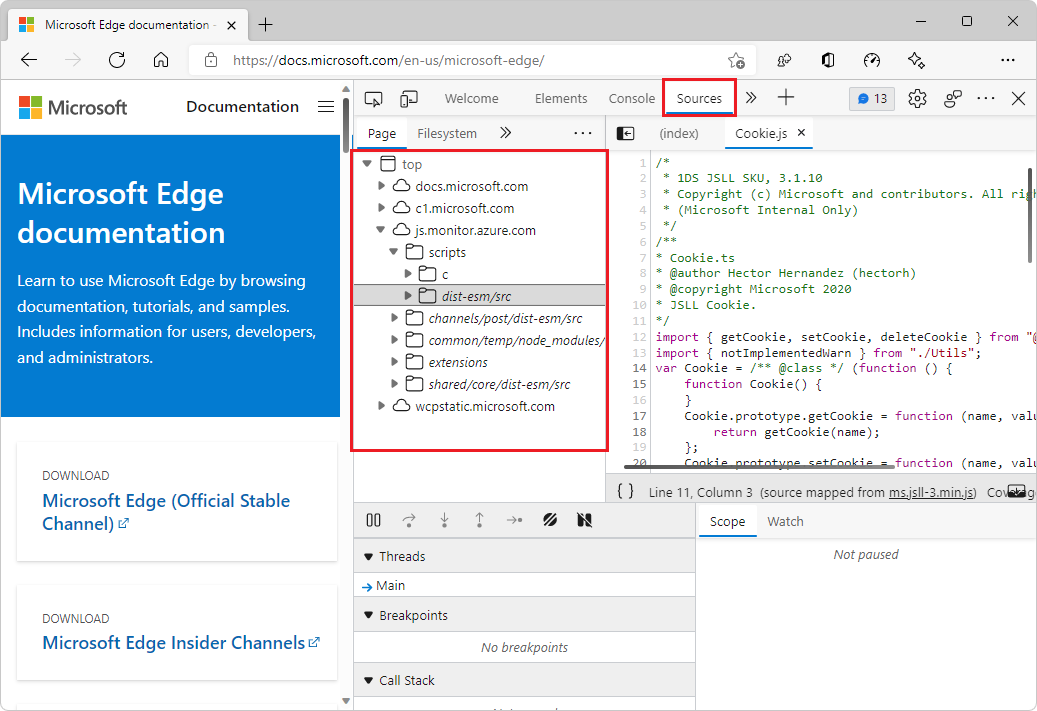Collapse the sources file navigator sidebar
The width and height of the screenshot is (1037, 711).
click(625, 133)
